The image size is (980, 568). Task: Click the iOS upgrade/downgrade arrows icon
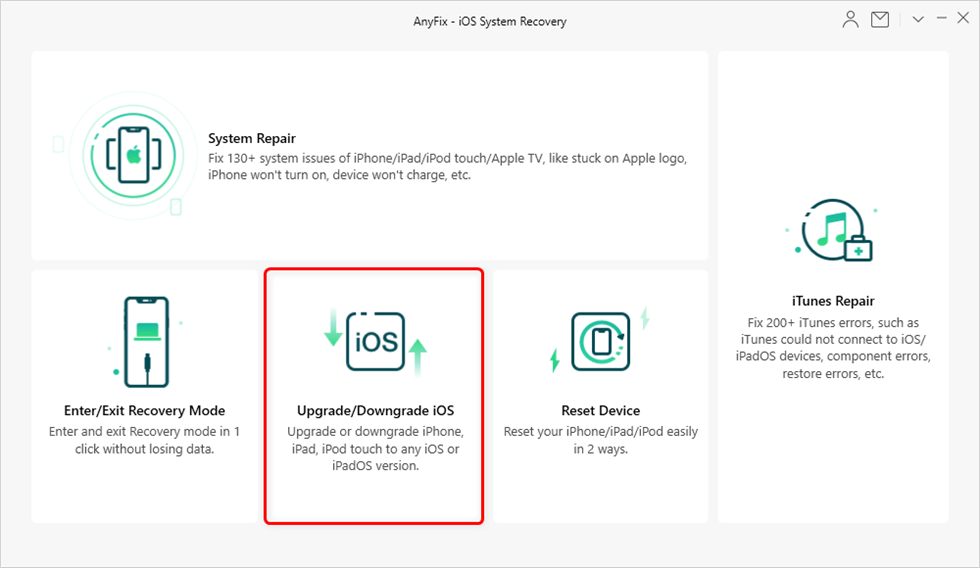click(375, 342)
